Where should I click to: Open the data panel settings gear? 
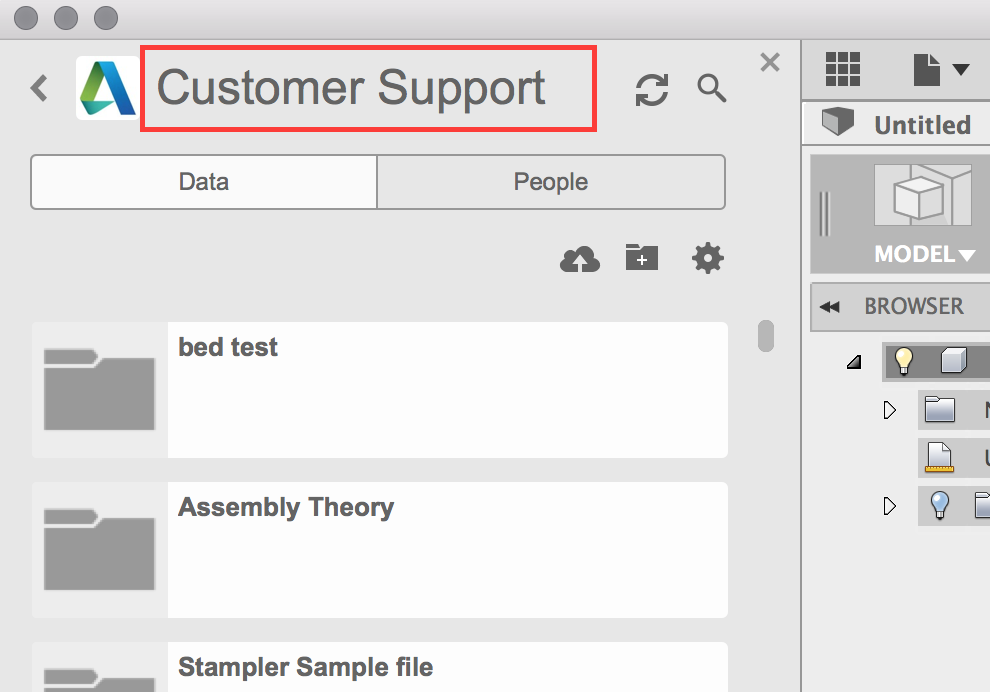[707, 257]
